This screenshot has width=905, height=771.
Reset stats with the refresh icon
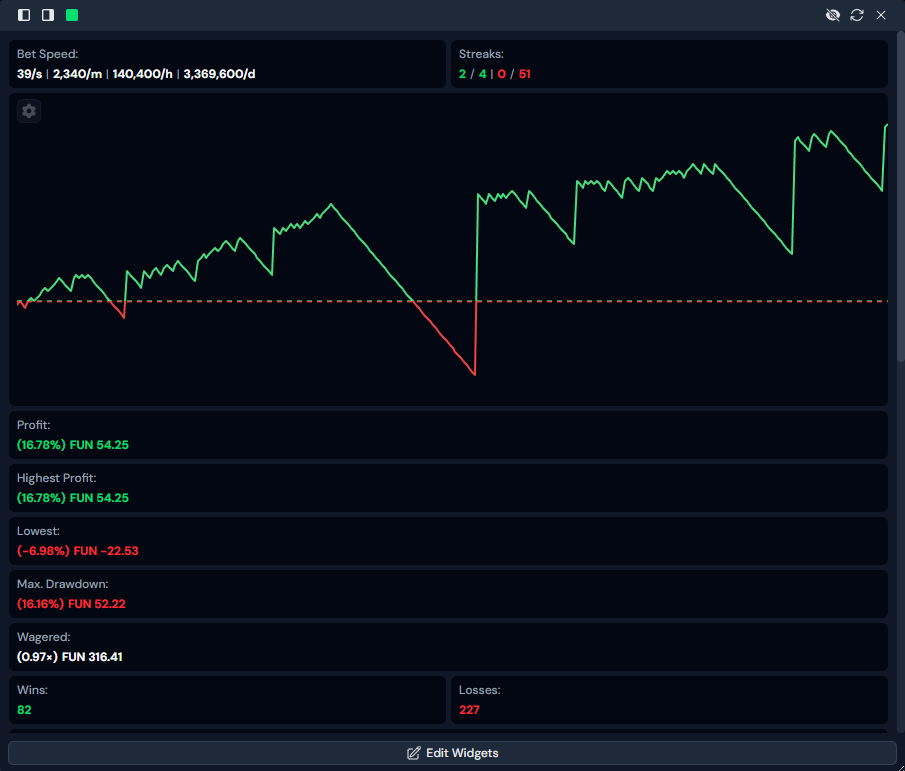click(856, 15)
